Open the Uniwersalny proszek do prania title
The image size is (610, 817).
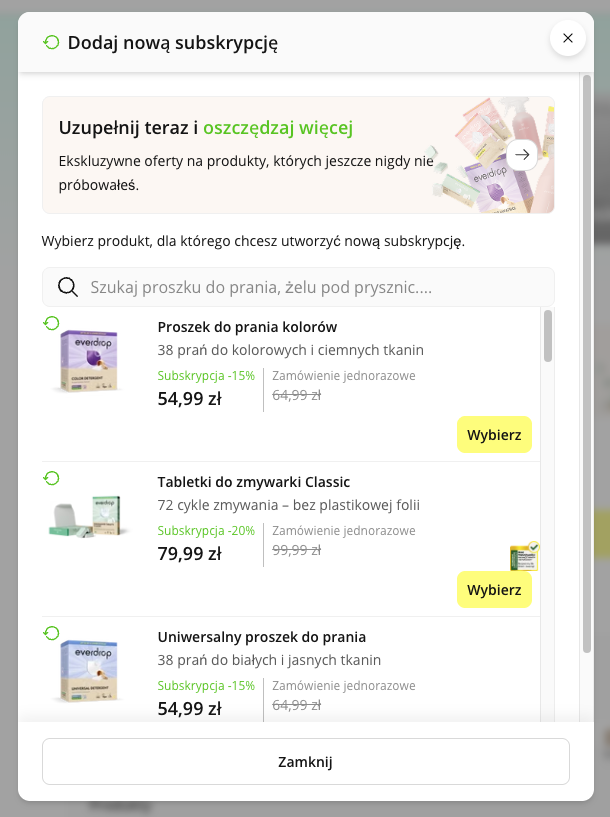click(262, 637)
